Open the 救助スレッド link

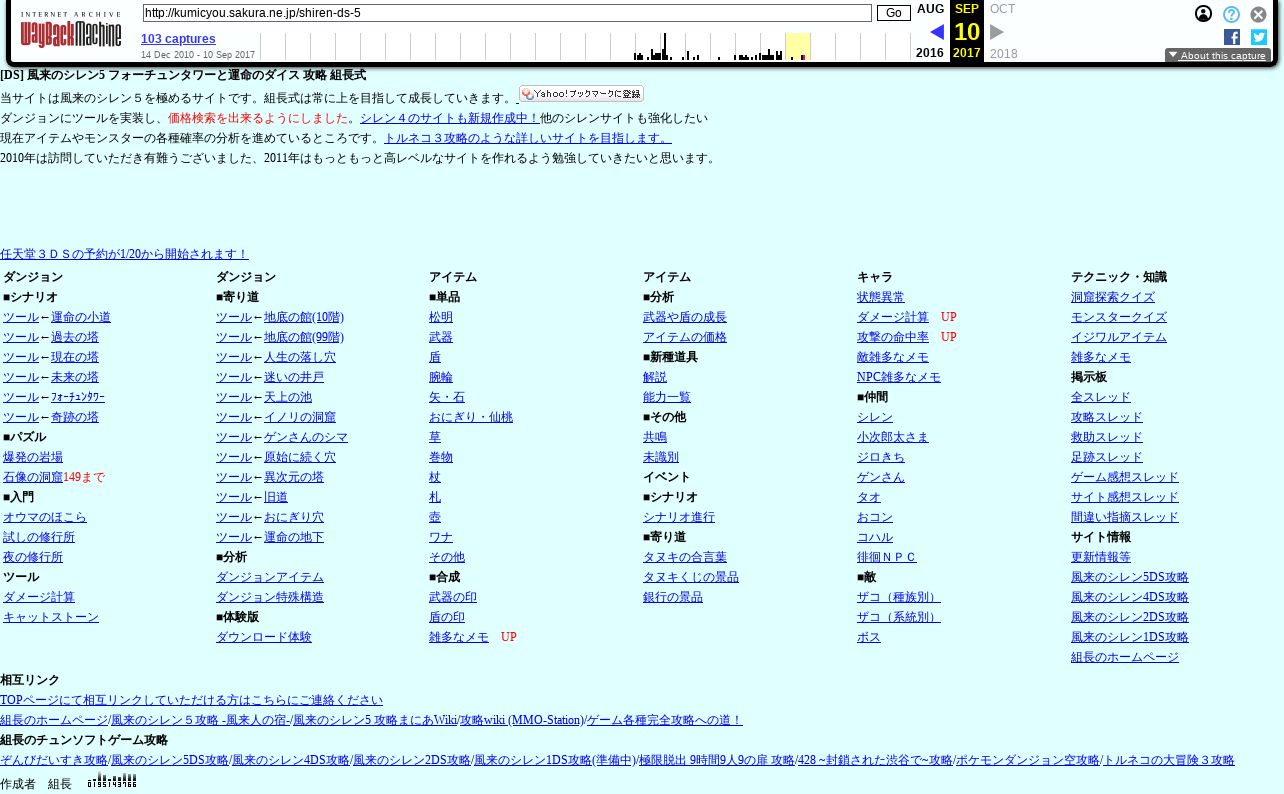click(x=1107, y=437)
